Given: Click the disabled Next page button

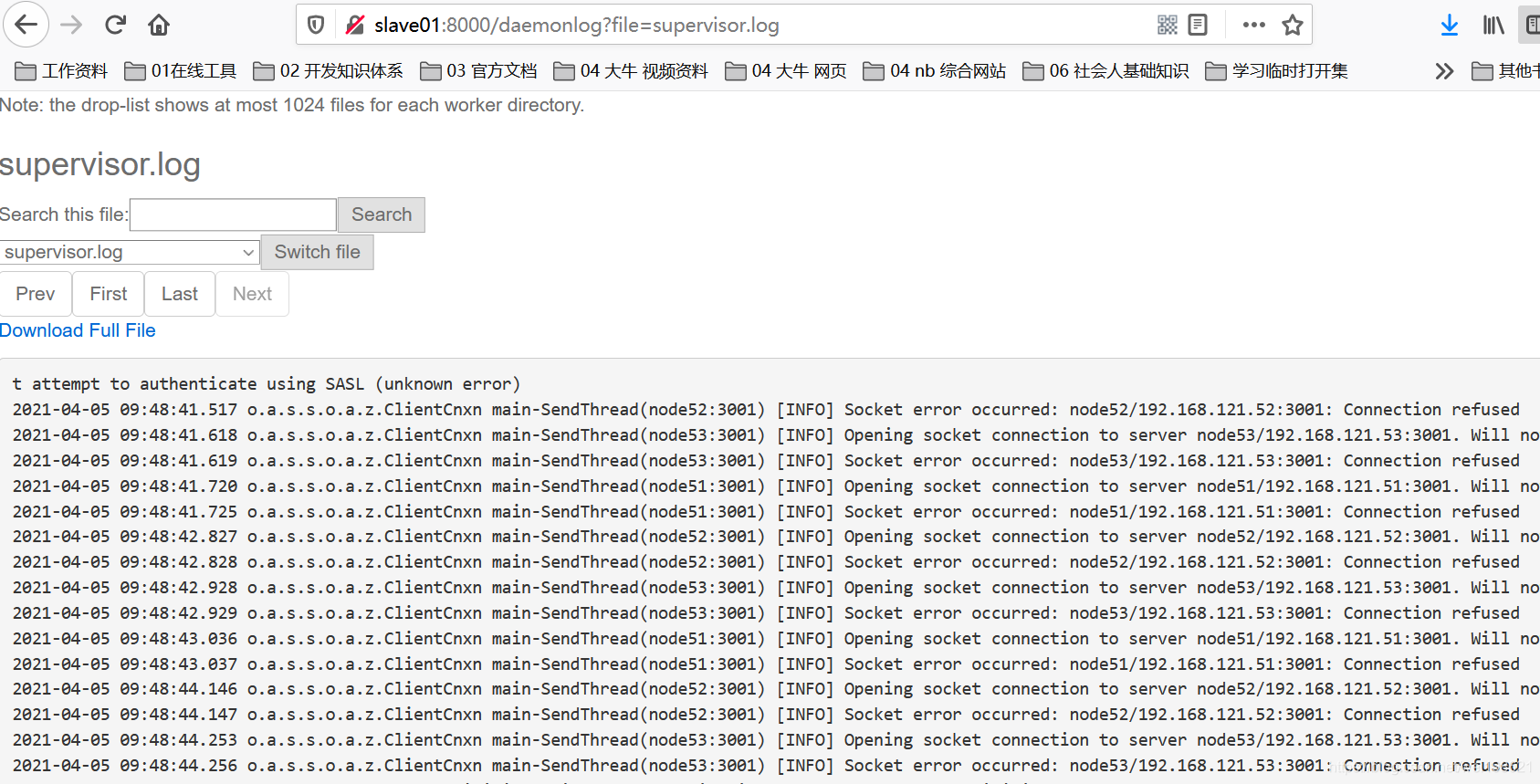Looking at the screenshot, I should coord(252,294).
